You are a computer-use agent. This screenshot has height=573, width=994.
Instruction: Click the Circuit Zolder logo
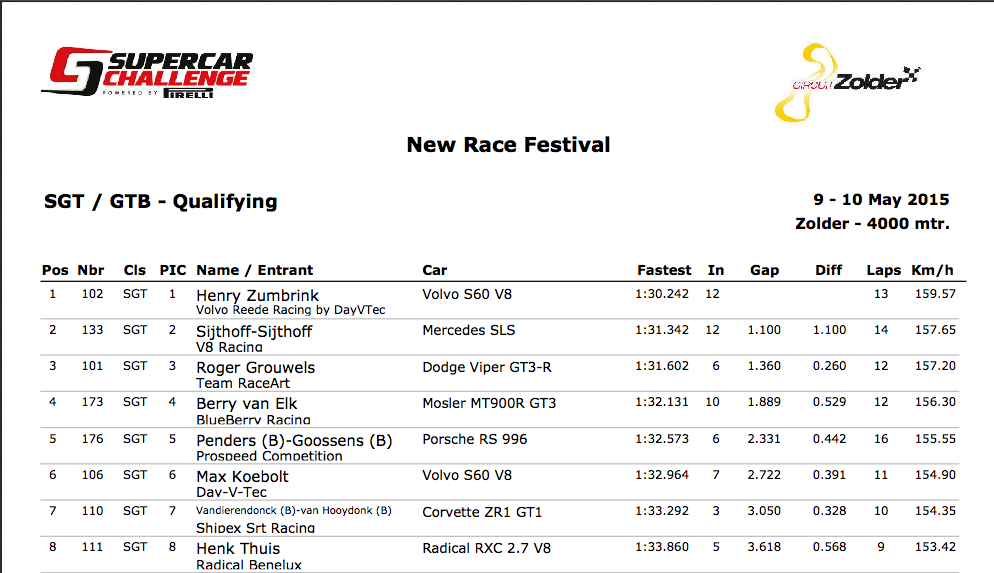(x=847, y=82)
